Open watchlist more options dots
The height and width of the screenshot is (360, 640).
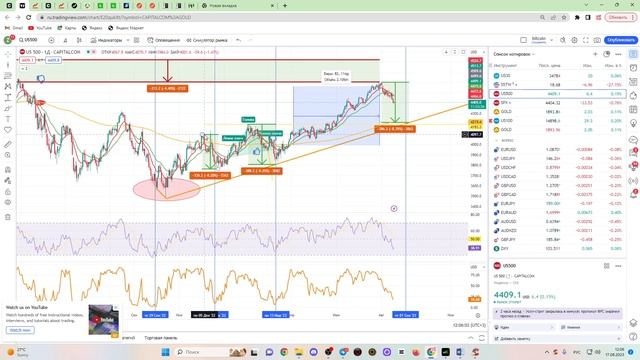click(618, 54)
